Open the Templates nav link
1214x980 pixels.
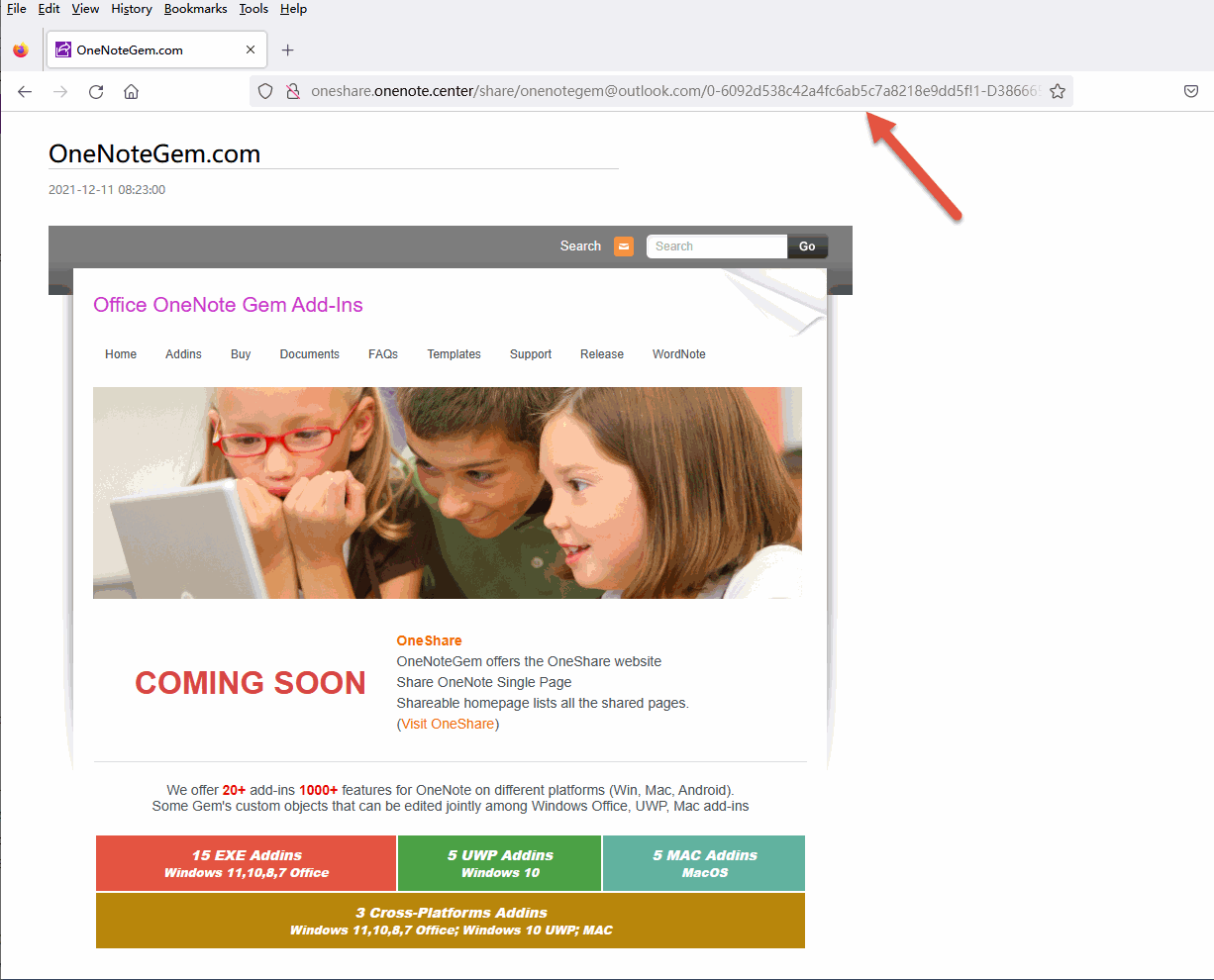[x=454, y=354]
